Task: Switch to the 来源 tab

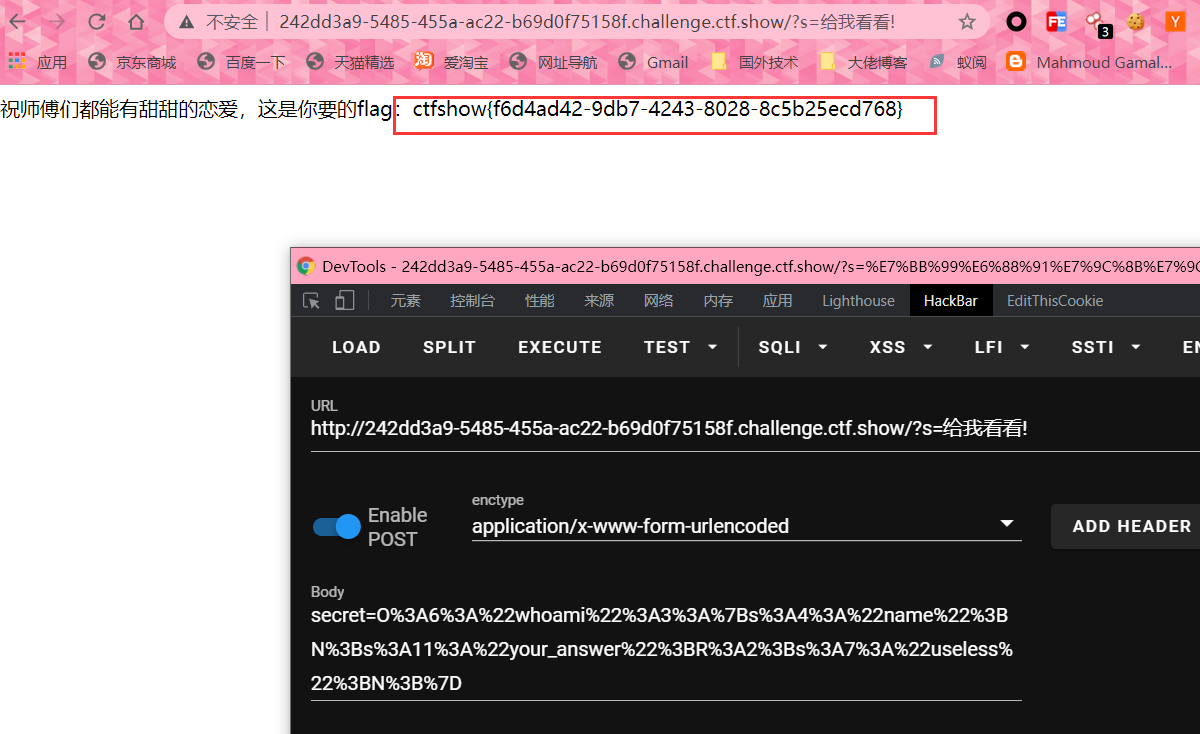Action: [x=599, y=301]
